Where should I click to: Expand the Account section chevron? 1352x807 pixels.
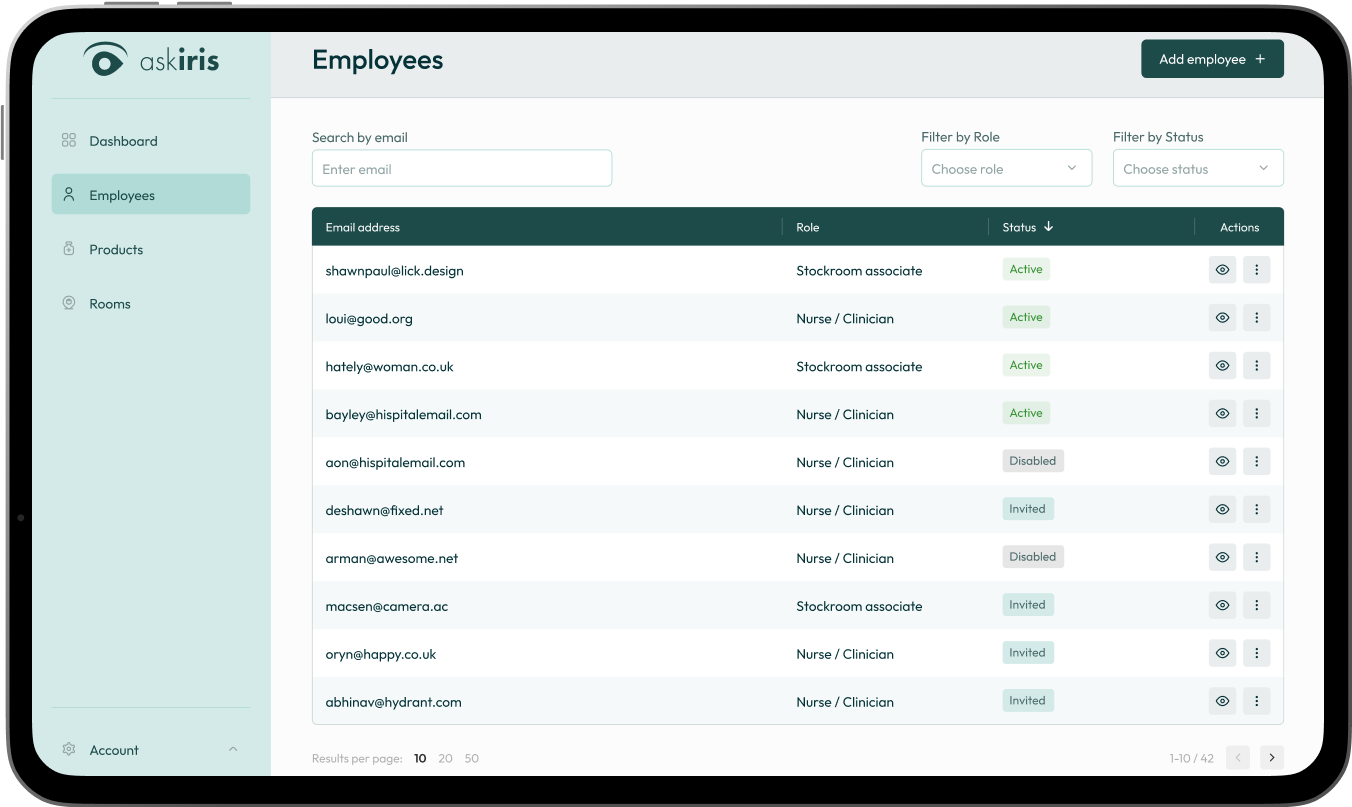point(233,749)
